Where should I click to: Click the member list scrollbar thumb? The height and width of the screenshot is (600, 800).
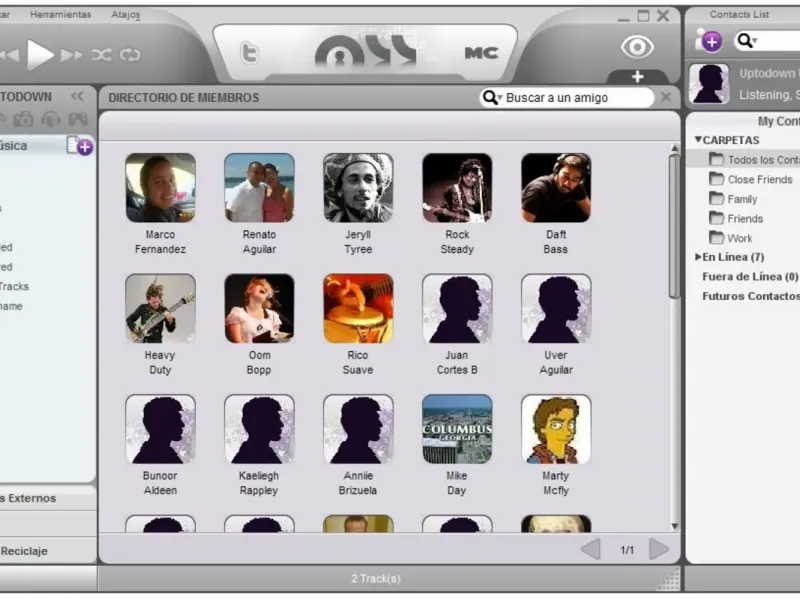pyautogui.click(x=674, y=226)
